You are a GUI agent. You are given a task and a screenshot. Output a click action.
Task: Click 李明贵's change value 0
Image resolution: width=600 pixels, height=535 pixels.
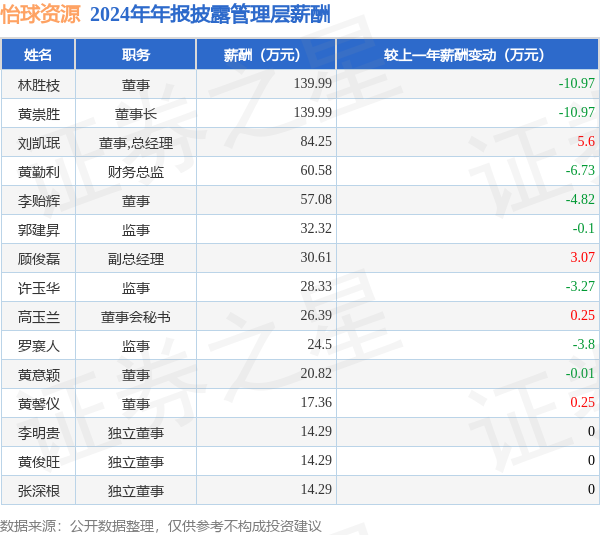(x=592, y=431)
